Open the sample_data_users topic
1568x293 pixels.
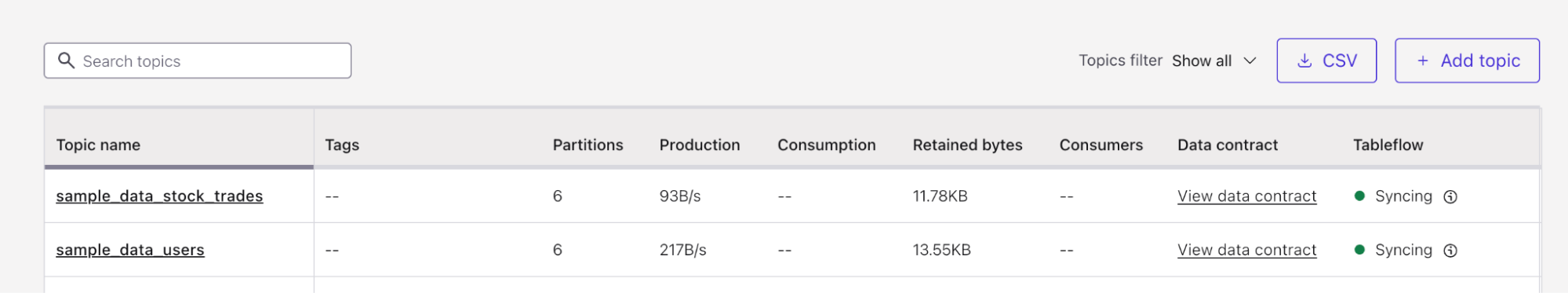[130, 250]
